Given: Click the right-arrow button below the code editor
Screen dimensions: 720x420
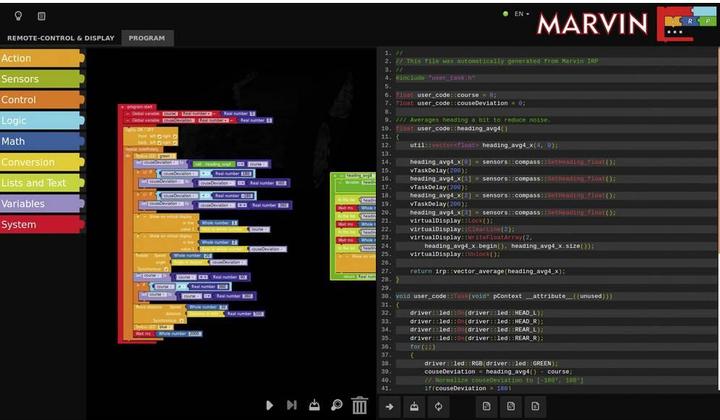Looking at the screenshot, I should click(x=389, y=407).
